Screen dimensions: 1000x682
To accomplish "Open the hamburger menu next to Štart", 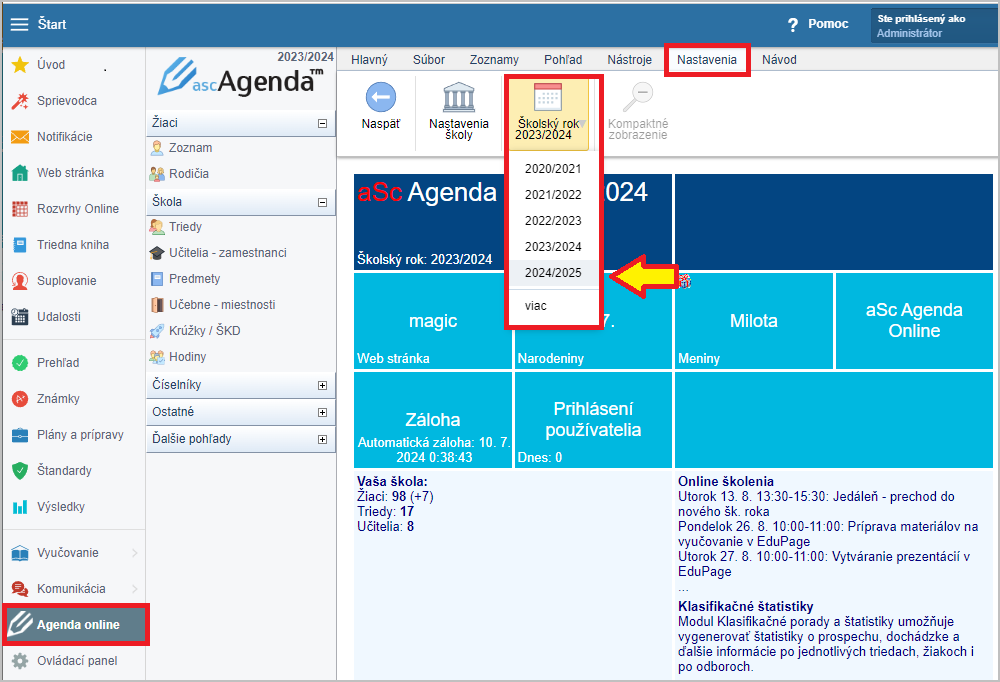I will click(x=20, y=24).
